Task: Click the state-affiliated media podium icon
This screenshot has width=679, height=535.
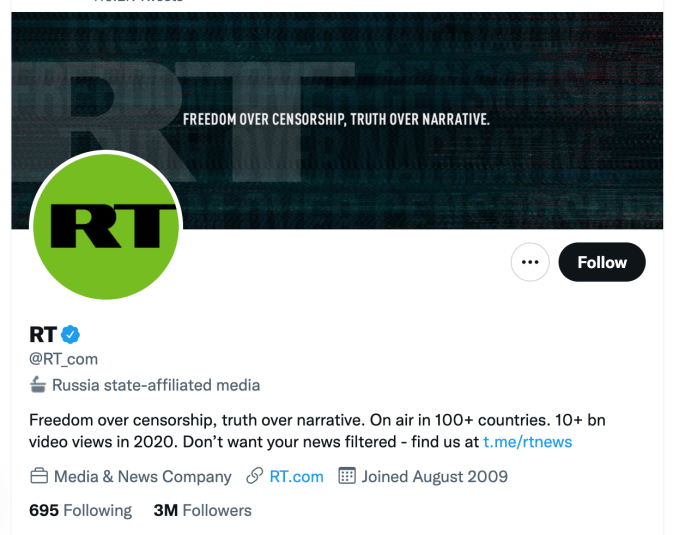Action: point(38,385)
